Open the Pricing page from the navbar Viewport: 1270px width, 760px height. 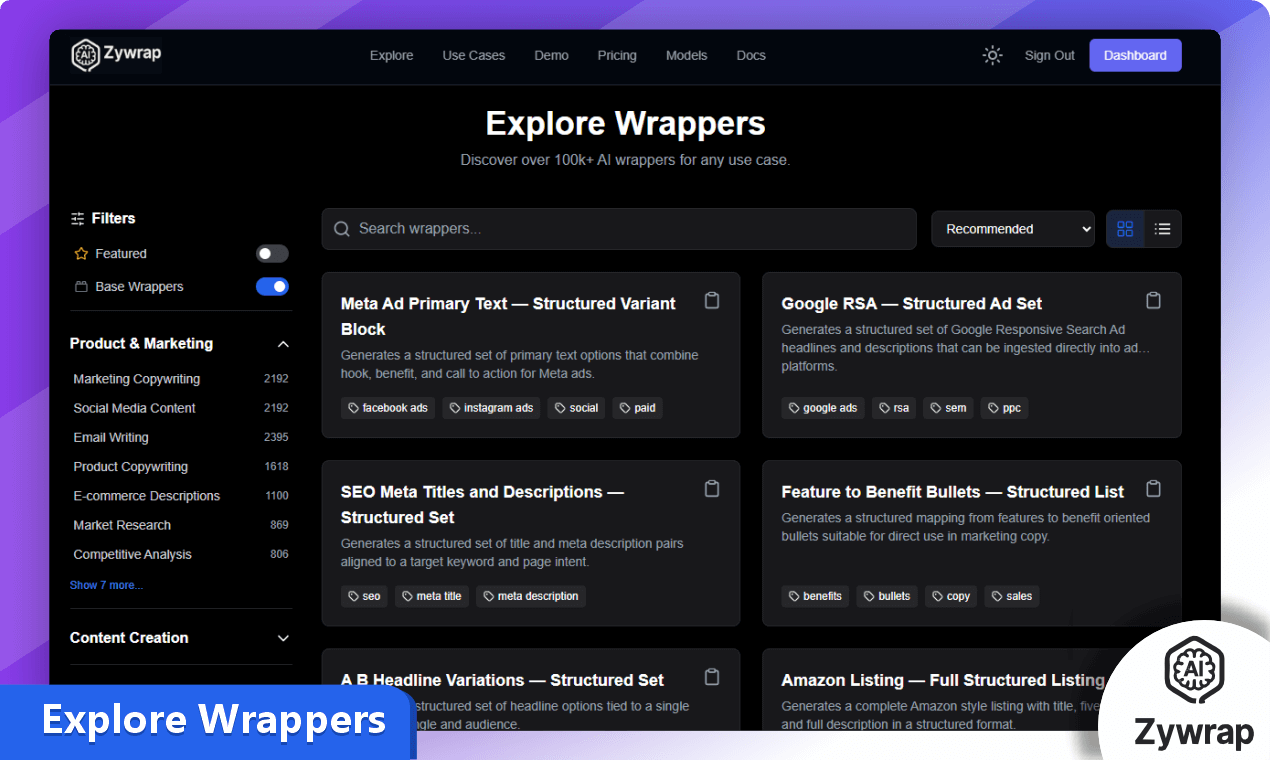point(617,56)
